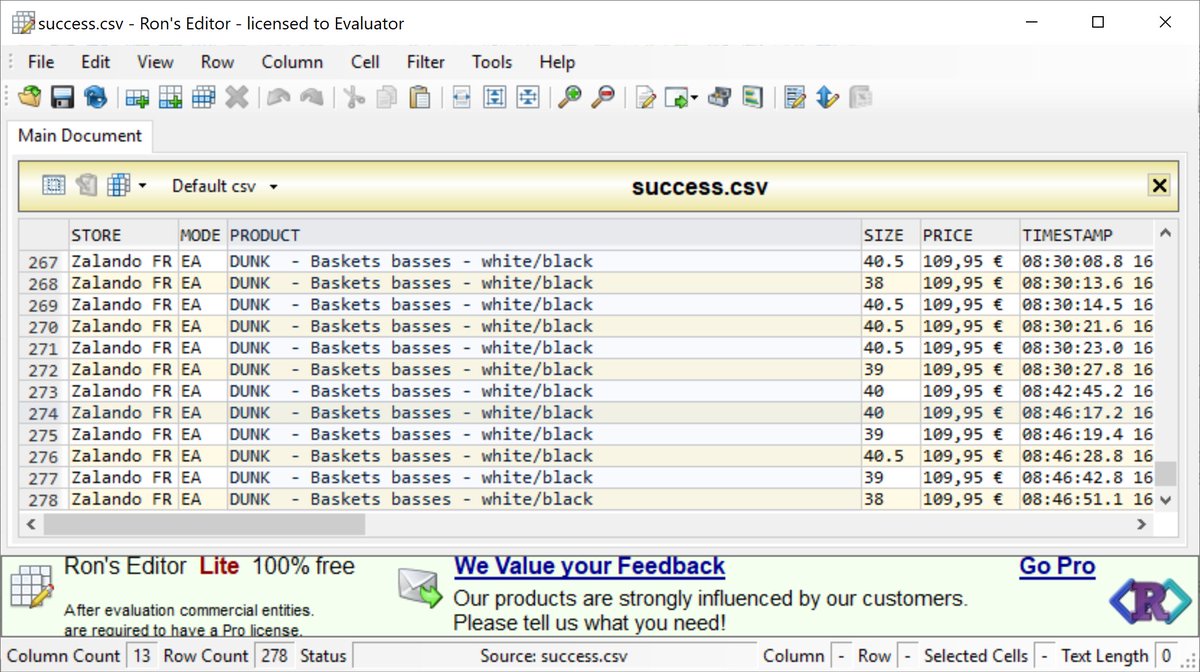Click the edit document pencil icon
Screen dimensions: 1200x672
(x=645, y=97)
